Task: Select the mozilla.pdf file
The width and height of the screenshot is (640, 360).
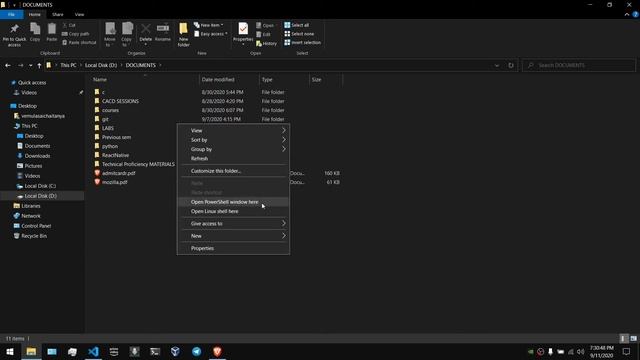Action: coord(115,182)
